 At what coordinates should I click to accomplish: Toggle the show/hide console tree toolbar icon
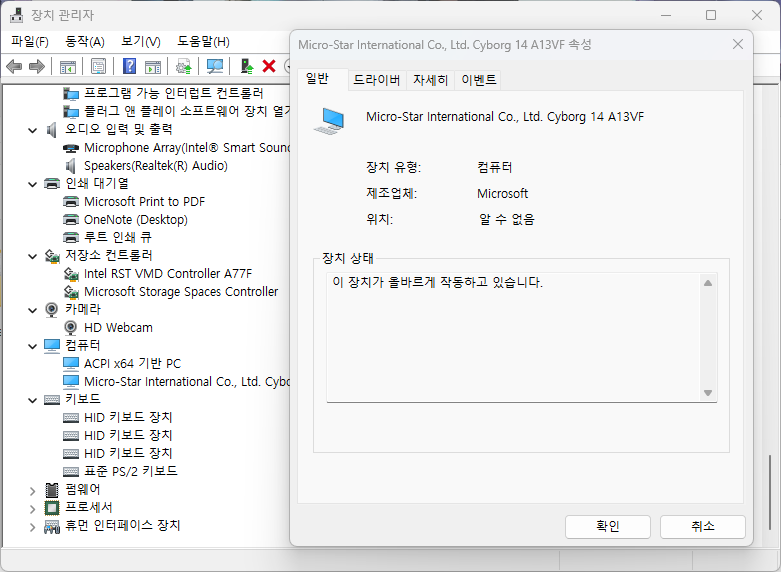click(68, 66)
